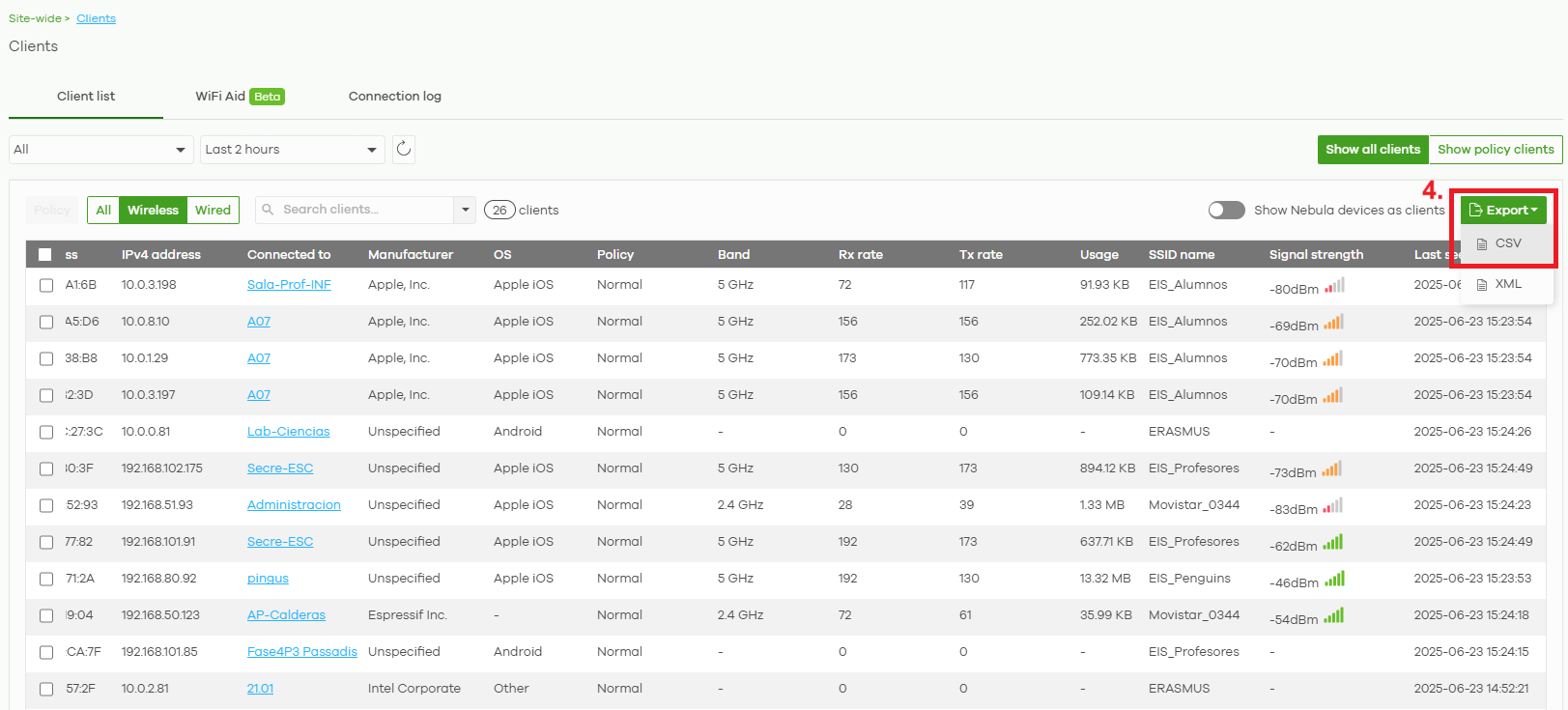This screenshot has width=1568, height=710.
Task: Choose CSV export option
Action: click(1507, 243)
